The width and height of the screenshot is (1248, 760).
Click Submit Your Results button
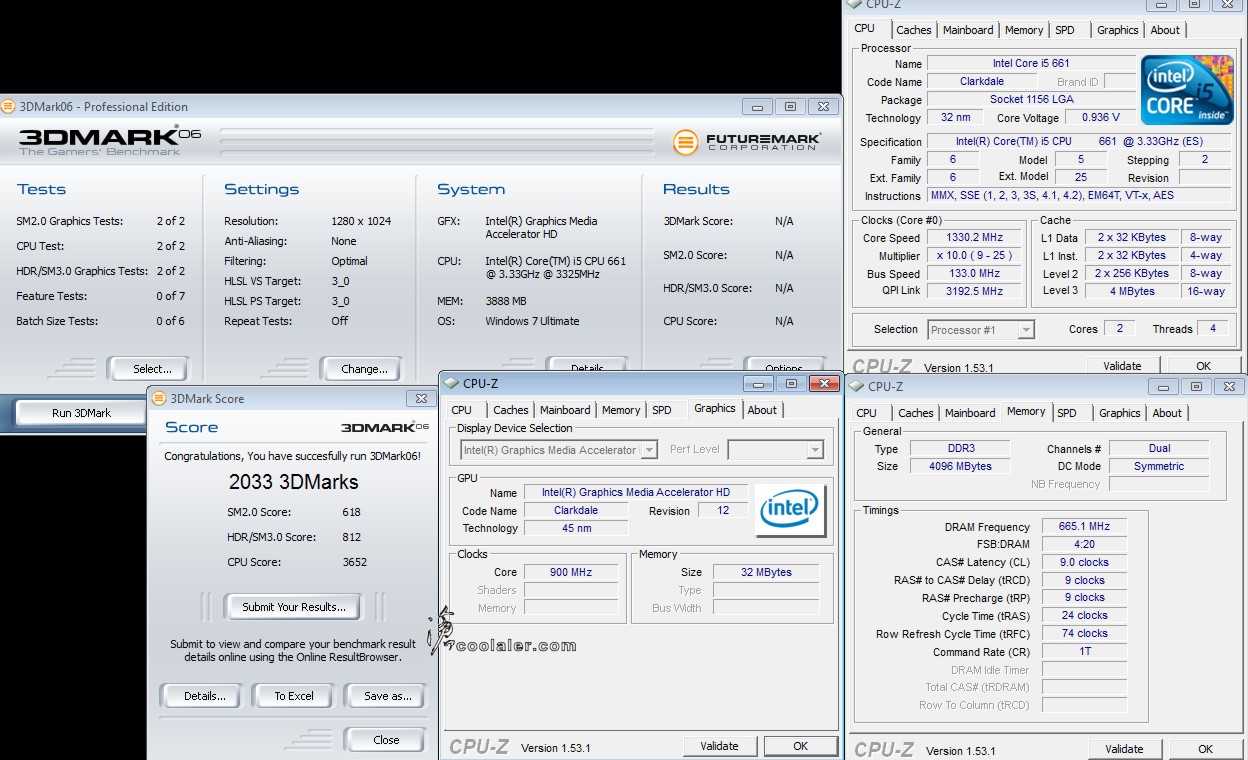pos(294,607)
